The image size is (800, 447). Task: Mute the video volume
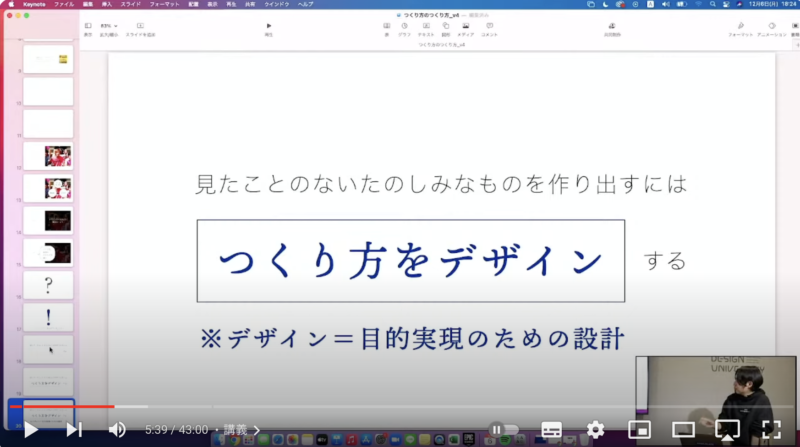117,429
